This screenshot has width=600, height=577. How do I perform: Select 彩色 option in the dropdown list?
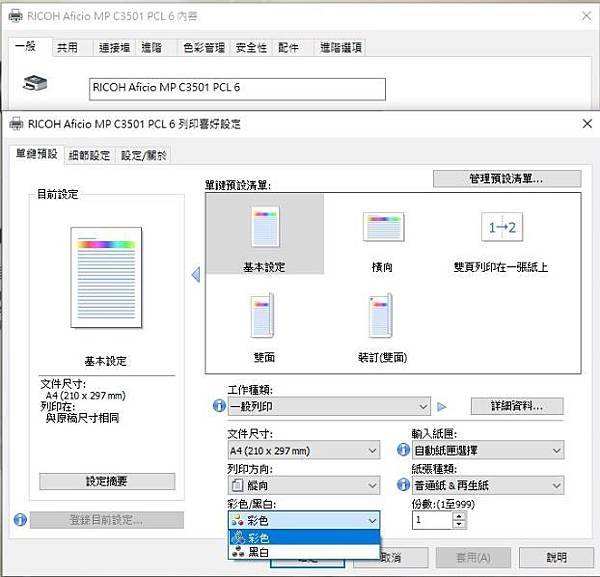tap(304, 538)
